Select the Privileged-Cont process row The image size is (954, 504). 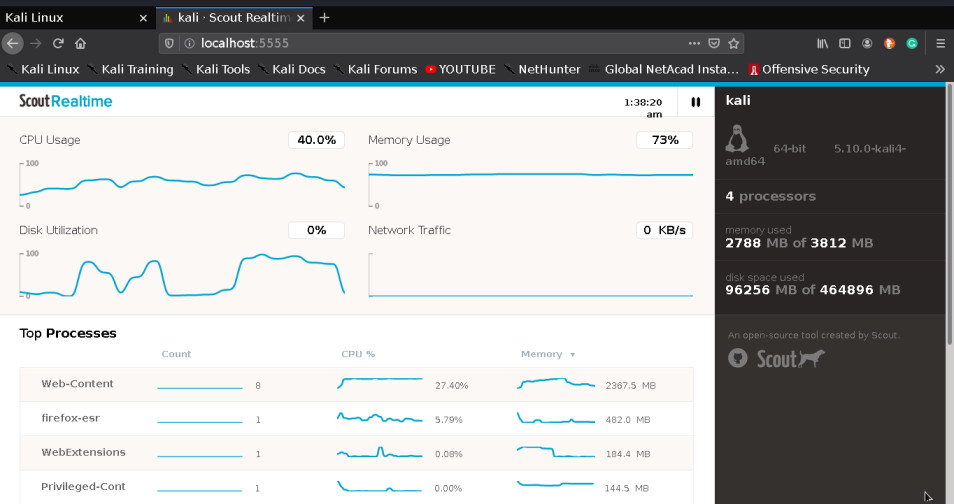click(357, 487)
